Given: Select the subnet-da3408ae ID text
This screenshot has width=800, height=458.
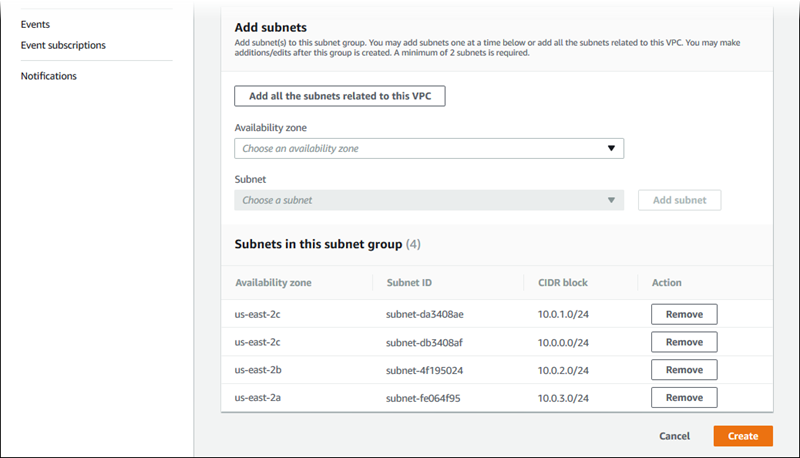Looking at the screenshot, I should [x=424, y=314].
